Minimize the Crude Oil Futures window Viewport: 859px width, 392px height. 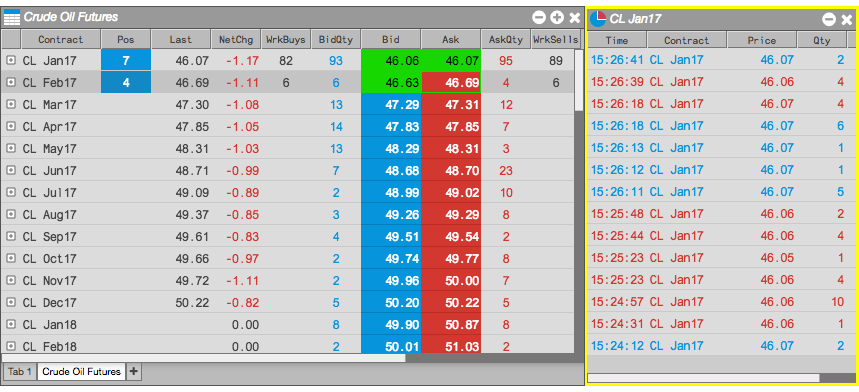point(539,18)
